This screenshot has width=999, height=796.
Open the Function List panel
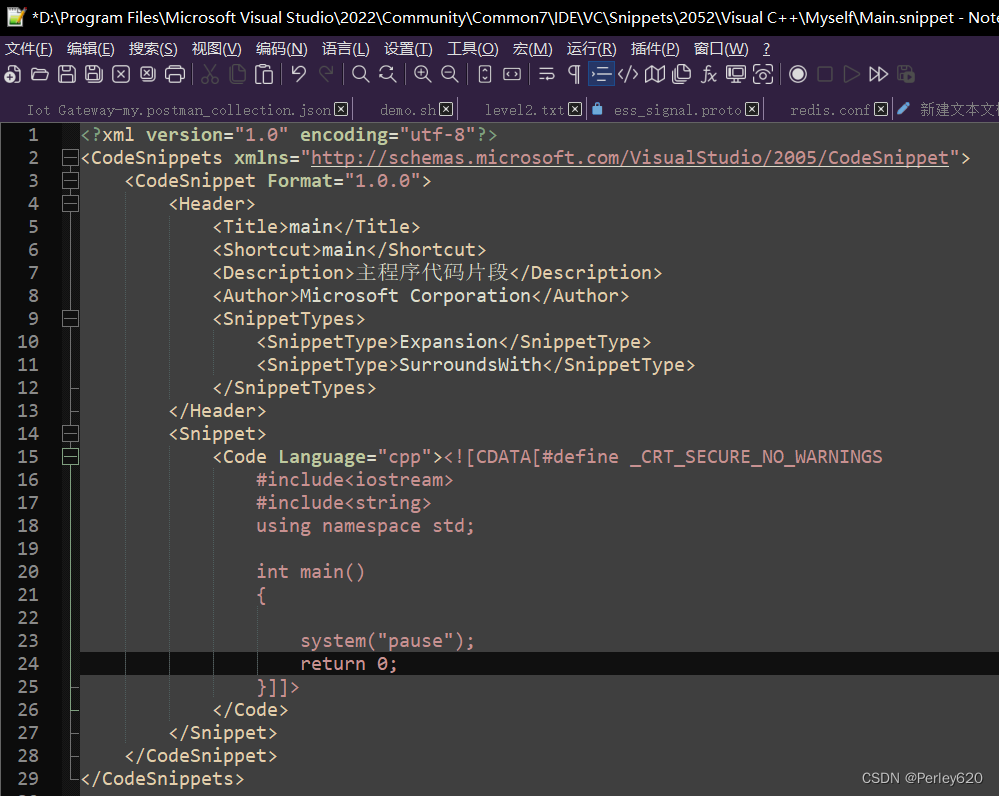(x=708, y=75)
